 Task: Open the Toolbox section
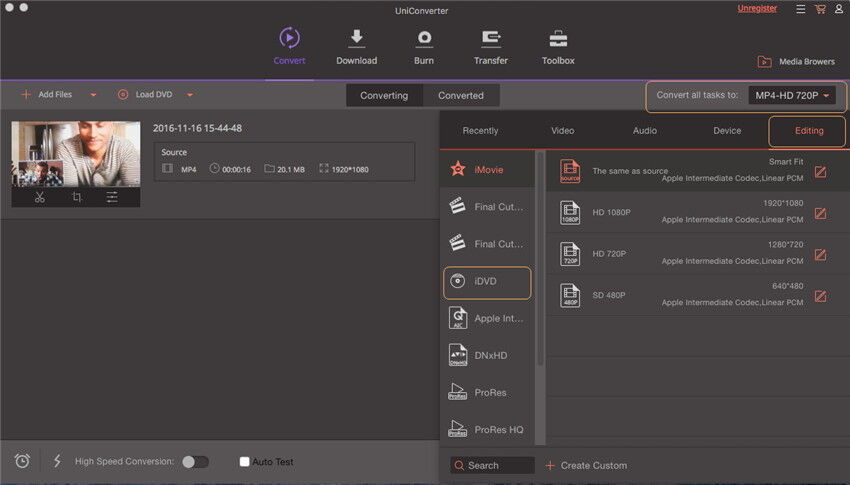[x=558, y=47]
